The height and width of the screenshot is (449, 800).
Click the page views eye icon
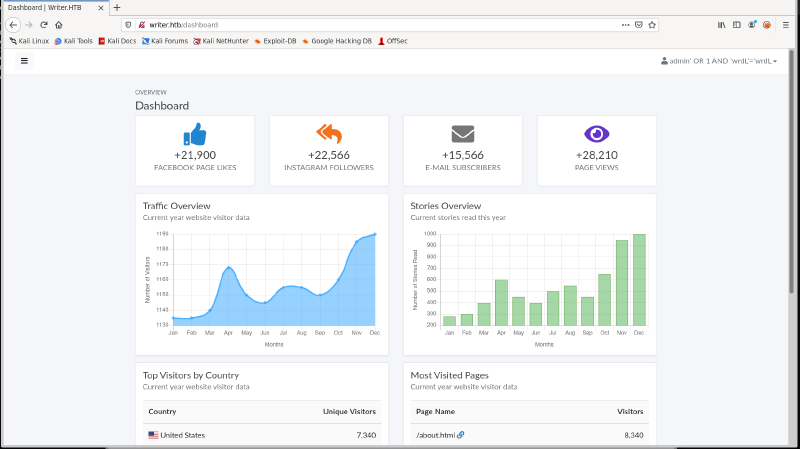pyautogui.click(x=596, y=134)
